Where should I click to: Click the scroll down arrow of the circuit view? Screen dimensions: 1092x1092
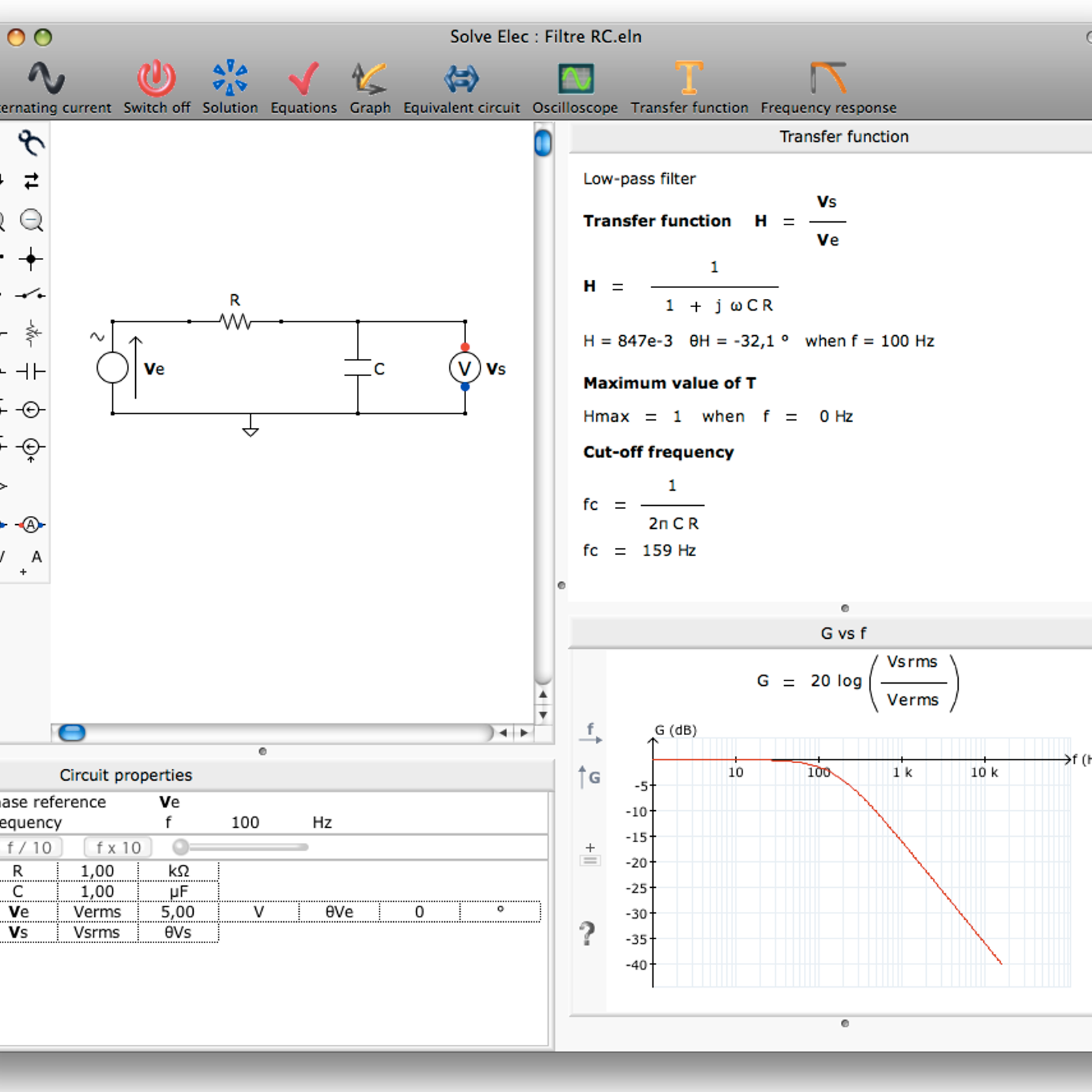pyautogui.click(x=543, y=715)
